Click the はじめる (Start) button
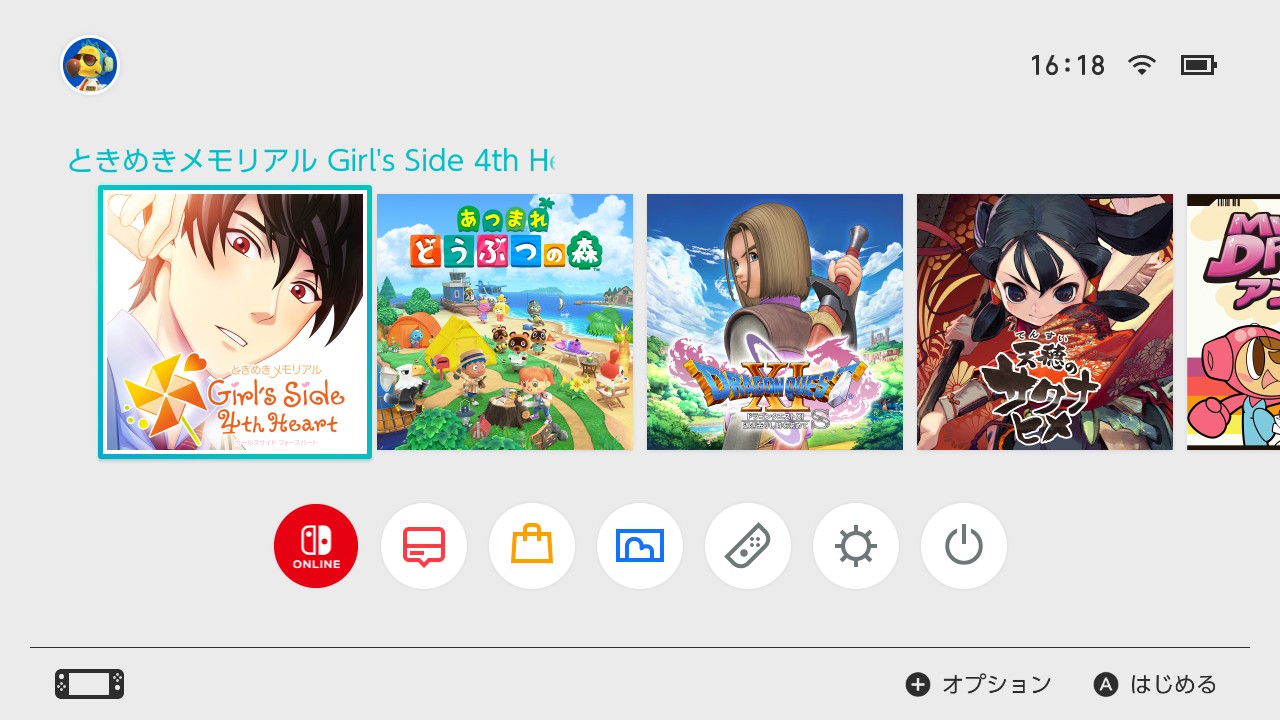Image resolution: width=1280 pixels, height=720 pixels. pos(1155,684)
